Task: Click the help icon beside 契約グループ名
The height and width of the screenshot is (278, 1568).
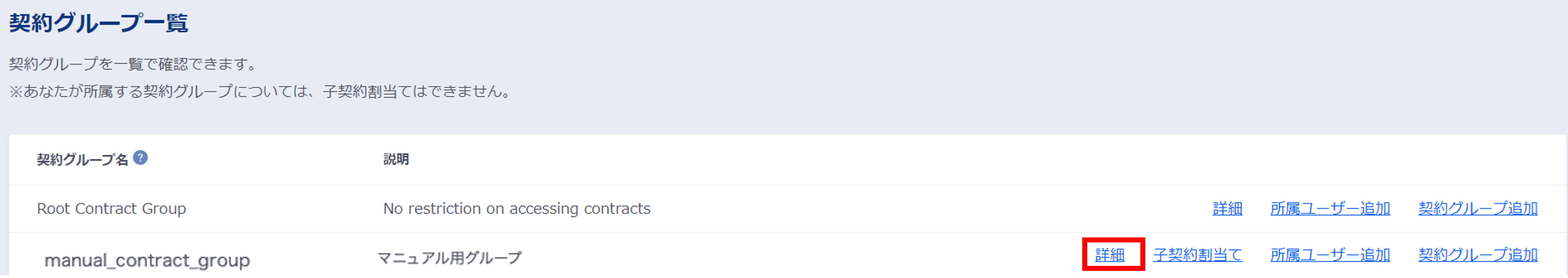Action: (x=140, y=158)
